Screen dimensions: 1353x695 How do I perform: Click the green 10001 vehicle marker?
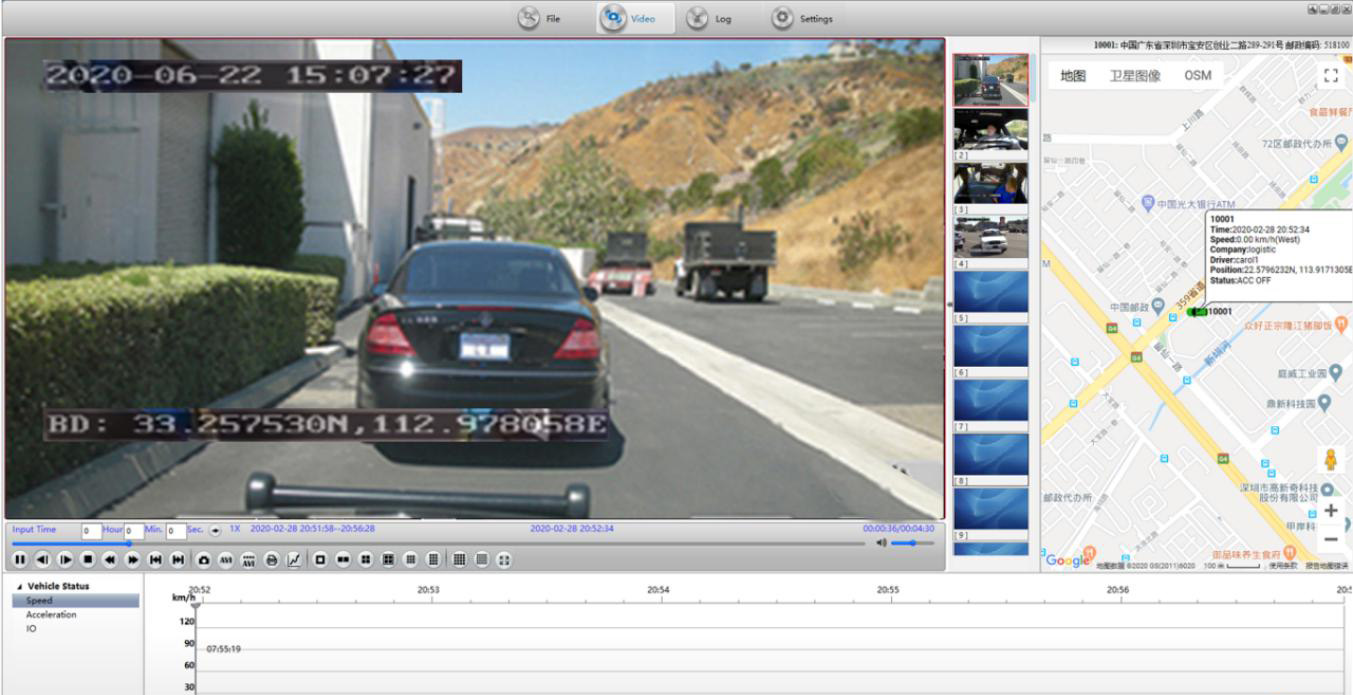[1197, 311]
